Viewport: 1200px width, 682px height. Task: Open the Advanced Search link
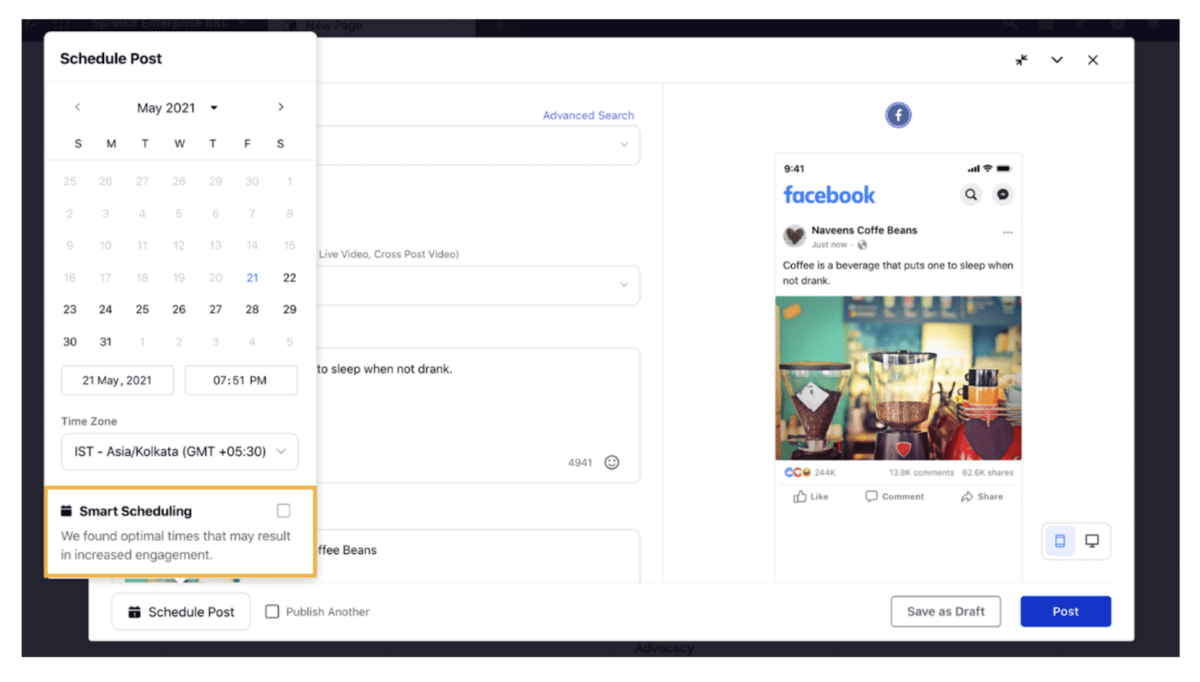tap(588, 115)
